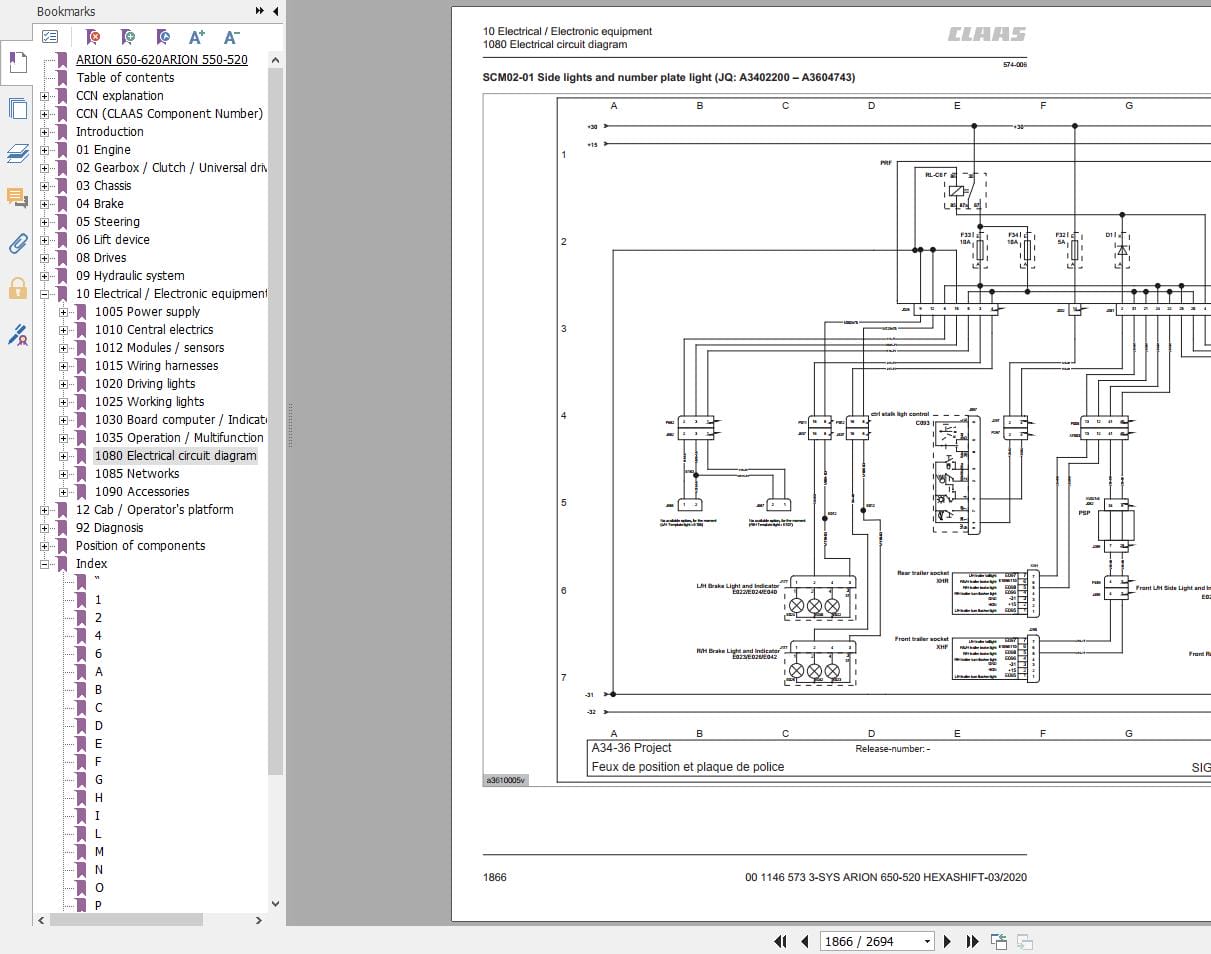Viewport: 1211px width, 954px height.
Task: Click the double-arrow expand panel icon
Action: [260, 11]
